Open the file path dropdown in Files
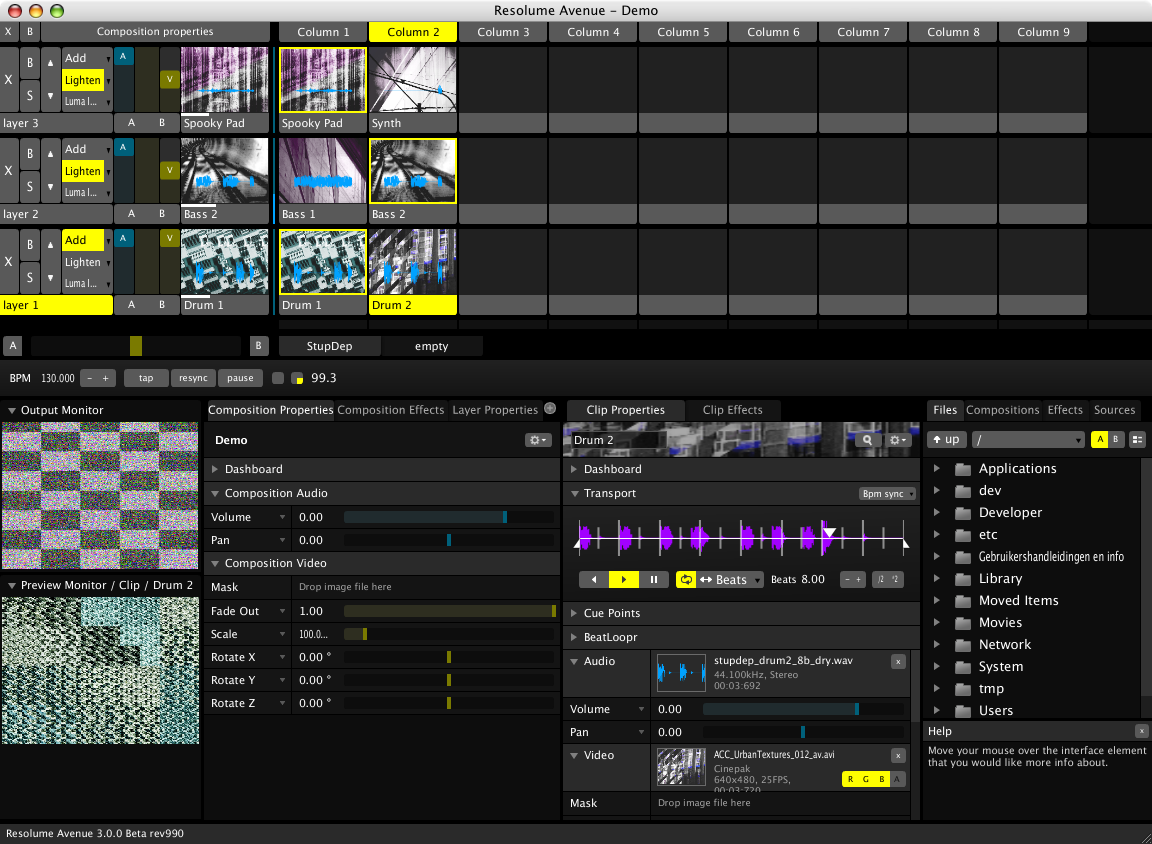The width and height of the screenshot is (1152, 844). pyautogui.click(x=1028, y=439)
